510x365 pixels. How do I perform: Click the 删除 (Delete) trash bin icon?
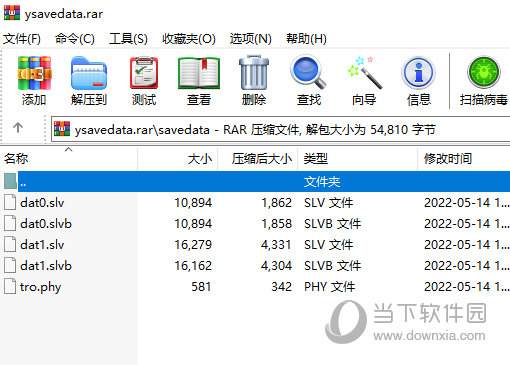pyautogui.click(x=254, y=72)
